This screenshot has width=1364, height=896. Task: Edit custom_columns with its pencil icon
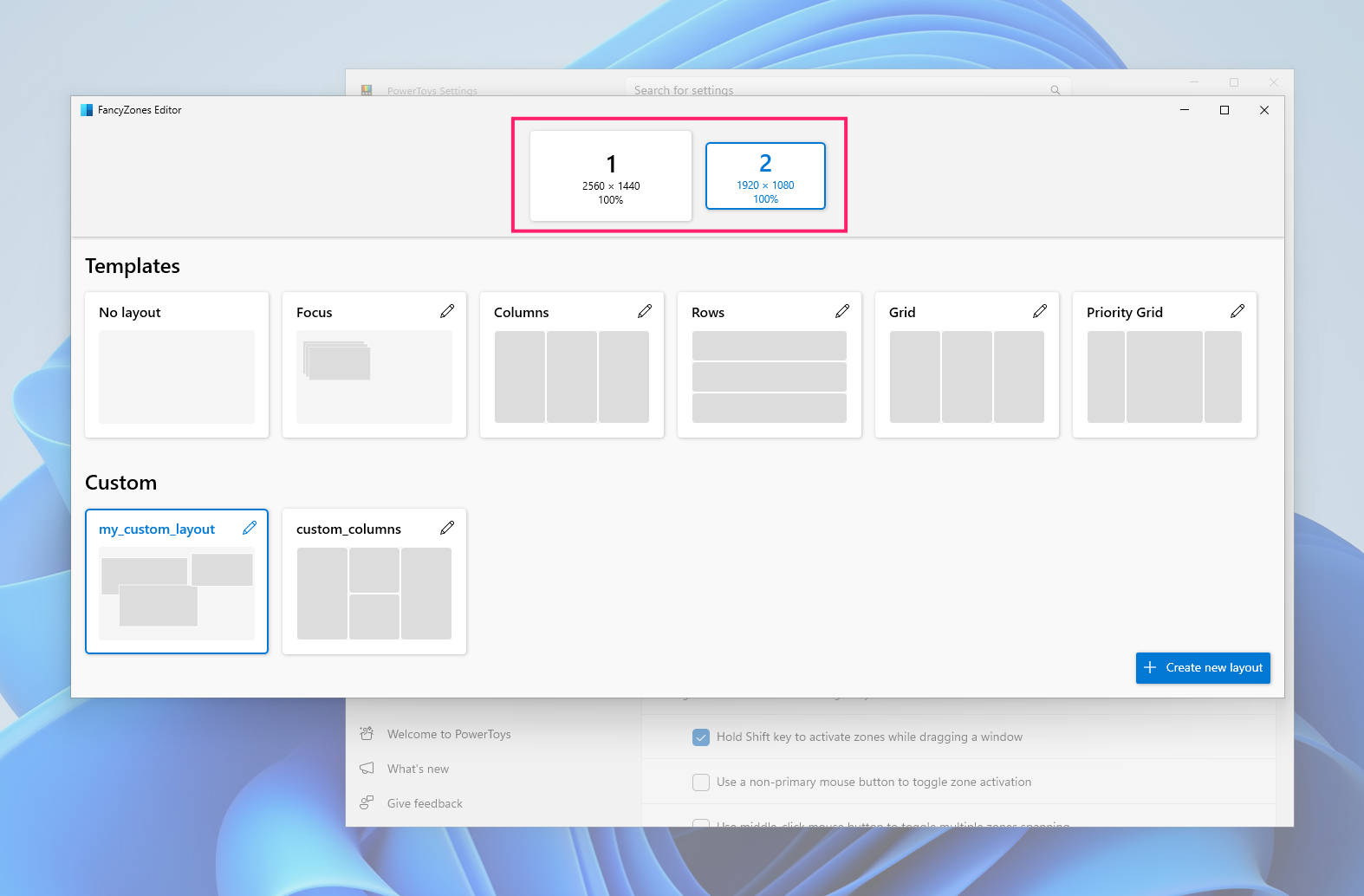447,528
